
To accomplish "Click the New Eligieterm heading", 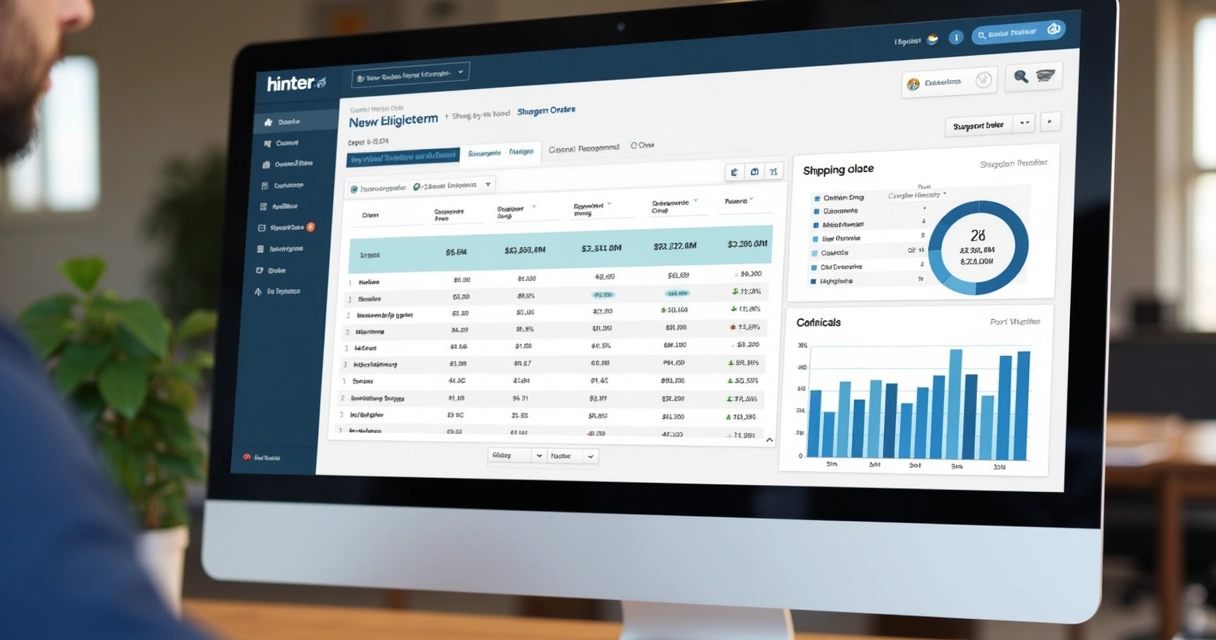I will click(x=393, y=121).
